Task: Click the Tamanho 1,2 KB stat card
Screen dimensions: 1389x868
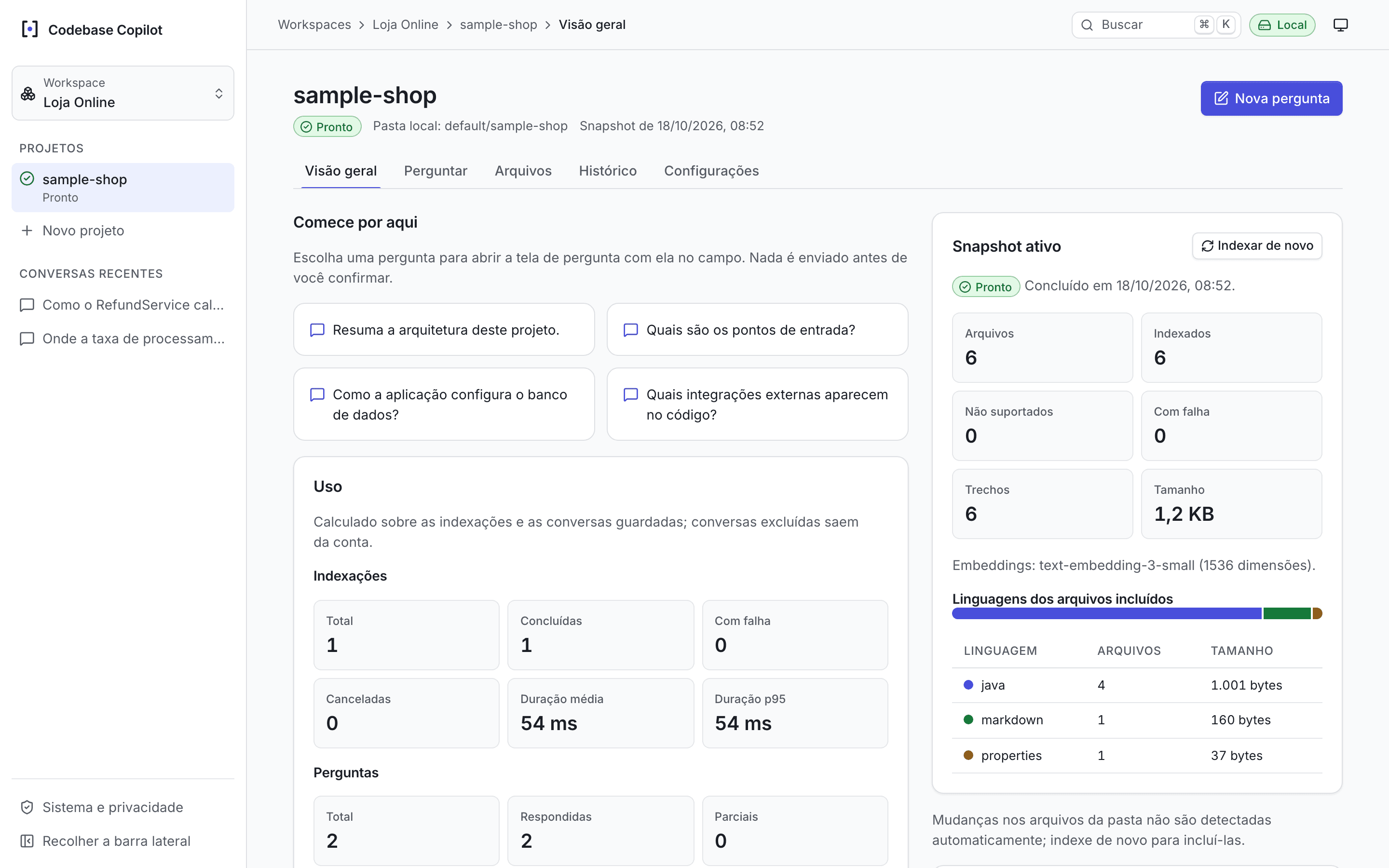Action: [1231, 503]
